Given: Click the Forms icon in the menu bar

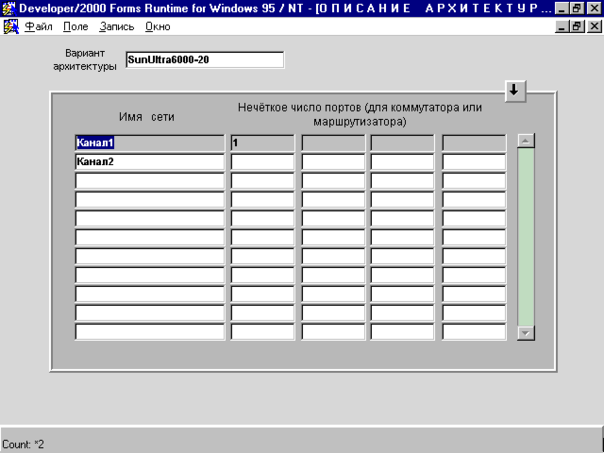Looking at the screenshot, I should tap(11, 27).
